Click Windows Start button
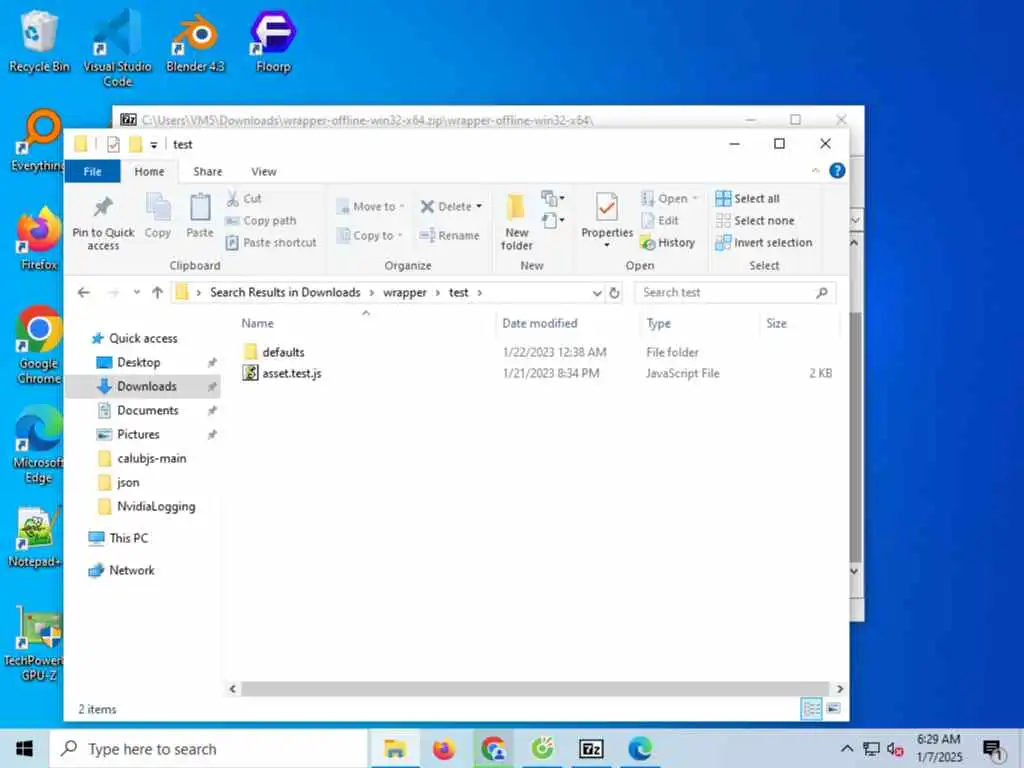 [24, 749]
